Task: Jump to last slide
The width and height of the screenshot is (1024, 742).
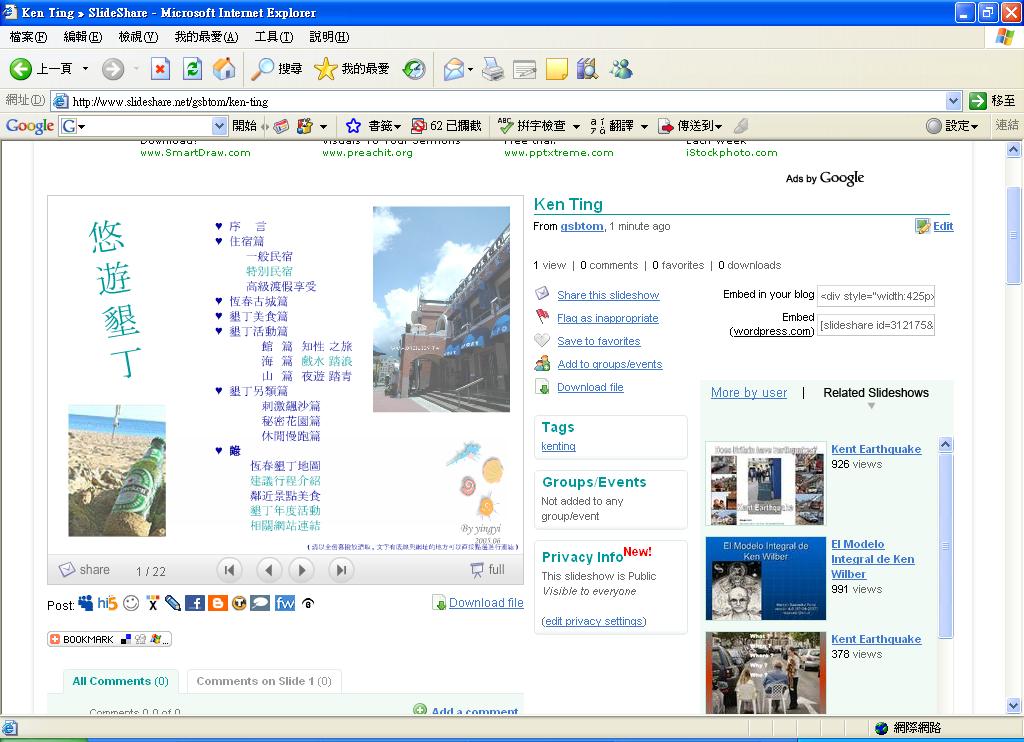Action: pyautogui.click(x=341, y=570)
